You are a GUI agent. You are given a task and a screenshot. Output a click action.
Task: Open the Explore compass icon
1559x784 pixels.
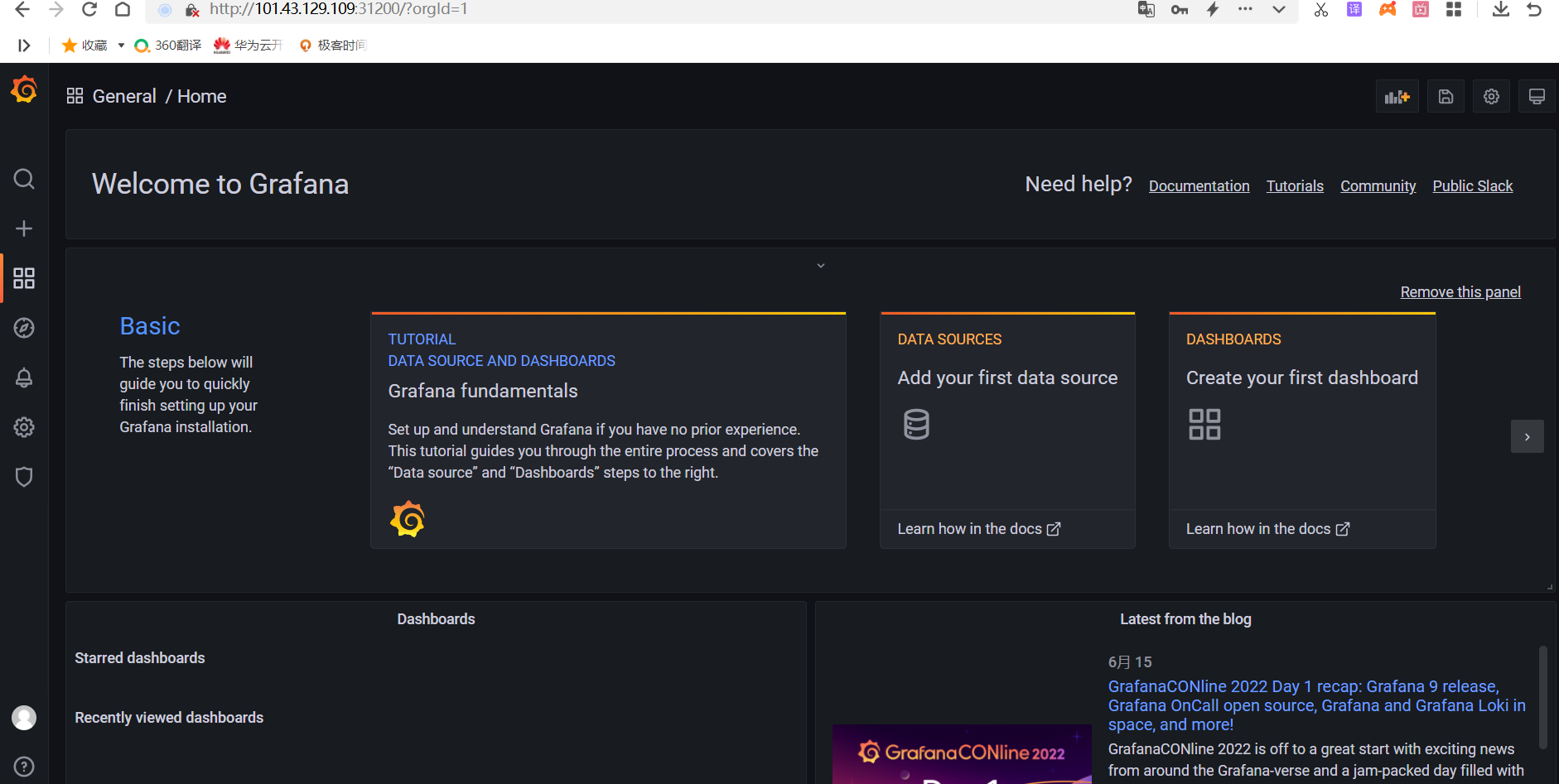click(24, 328)
